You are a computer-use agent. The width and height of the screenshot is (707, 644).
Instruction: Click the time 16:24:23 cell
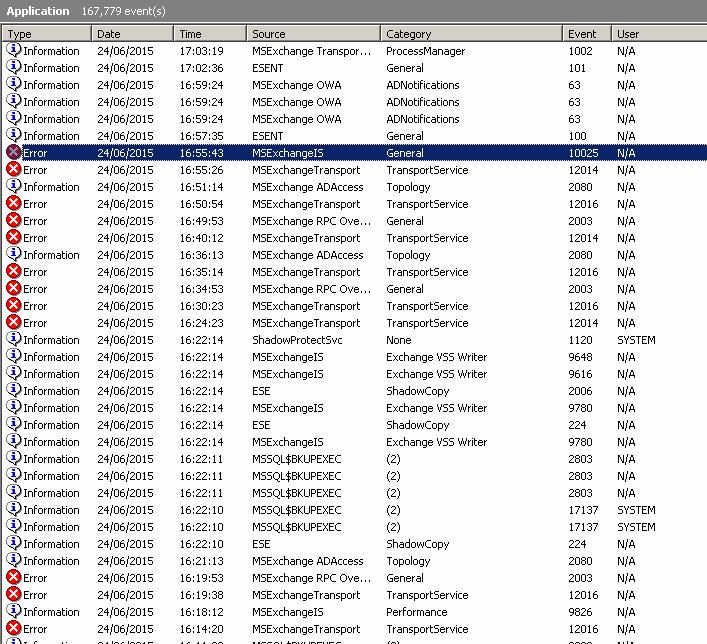202,323
